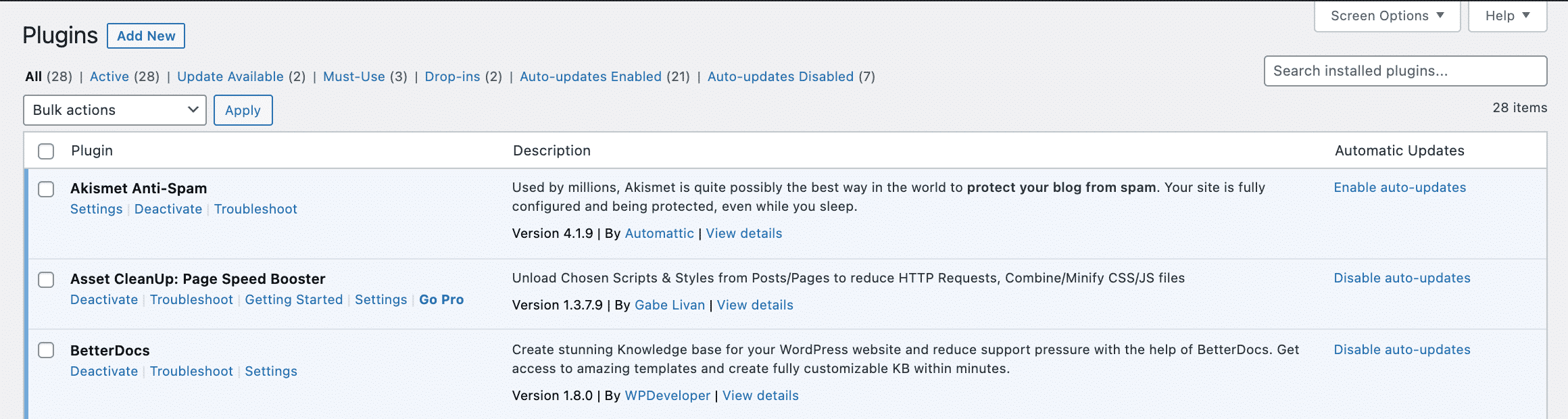Select the All plugins filter
The width and height of the screenshot is (1568, 419).
34,76
